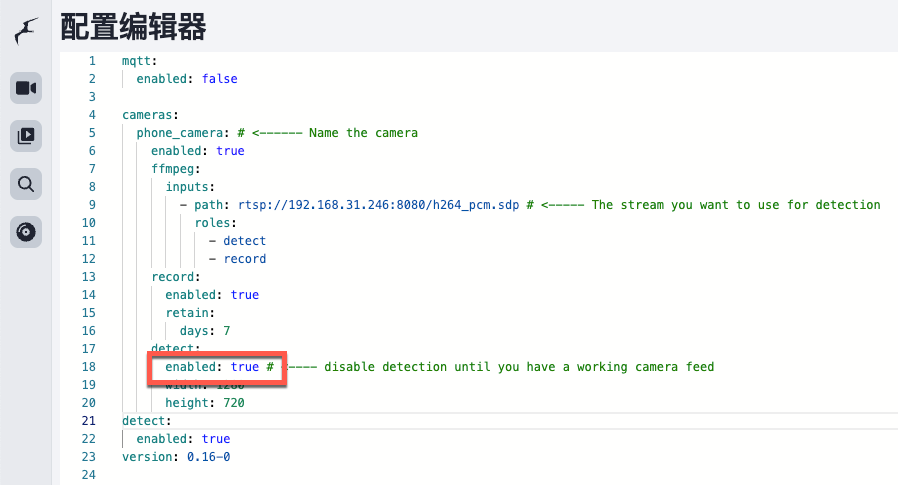
Task: Open the recordings review icon
Action: [x=27, y=135]
